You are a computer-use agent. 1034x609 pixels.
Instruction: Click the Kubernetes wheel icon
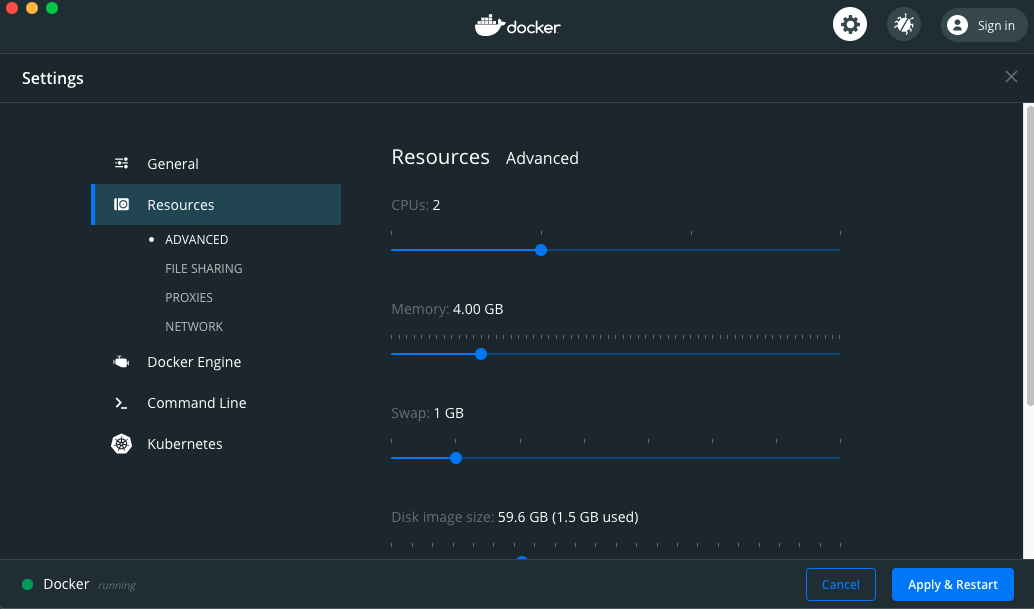(x=121, y=444)
